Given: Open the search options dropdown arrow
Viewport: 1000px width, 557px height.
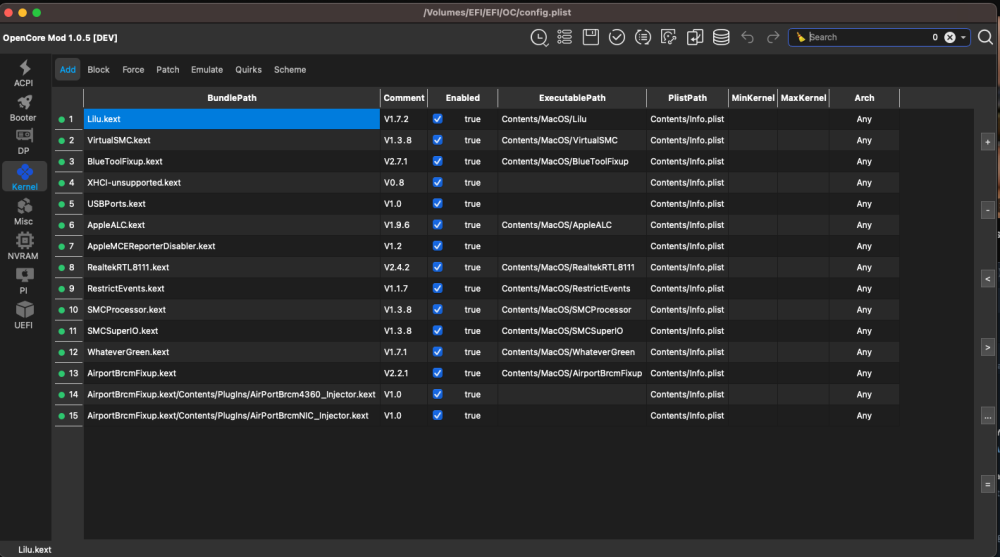Looking at the screenshot, I should point(963,38).
